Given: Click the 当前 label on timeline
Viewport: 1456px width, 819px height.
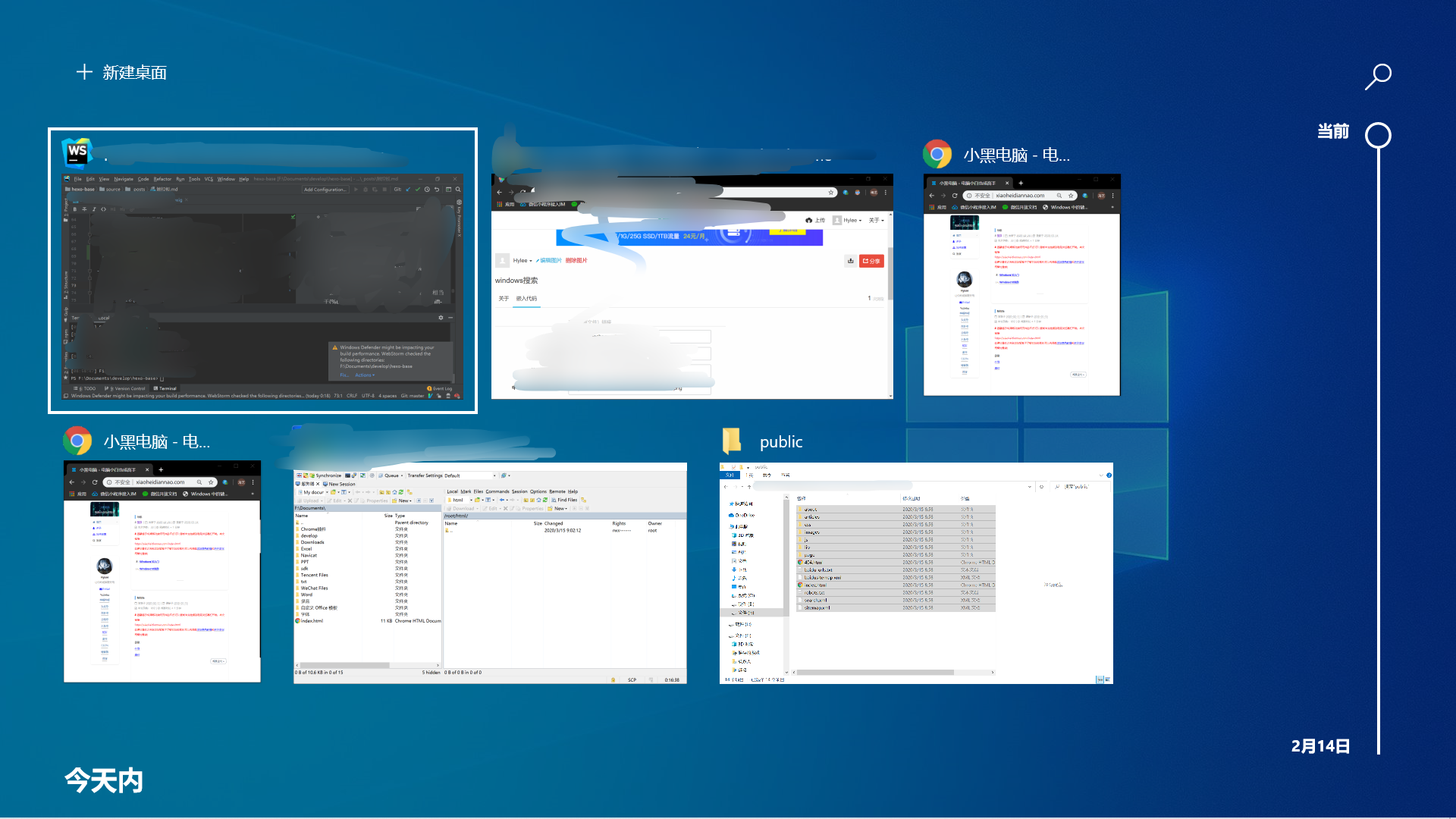Looking at the screenshot, I should pos(1332,132).
